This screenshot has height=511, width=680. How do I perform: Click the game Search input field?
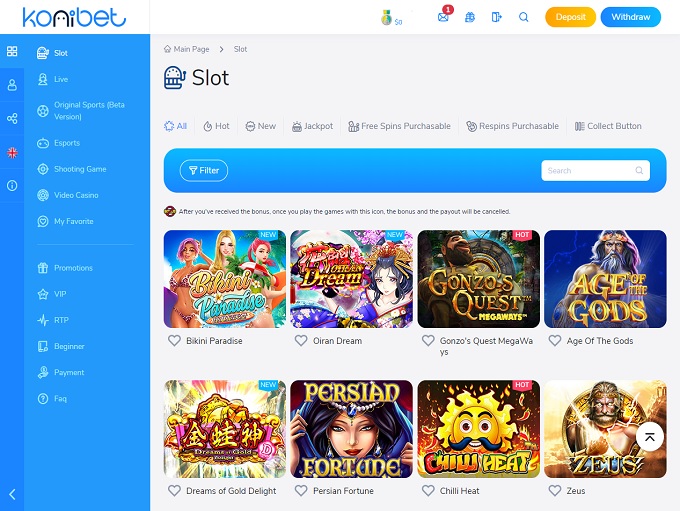595,170
